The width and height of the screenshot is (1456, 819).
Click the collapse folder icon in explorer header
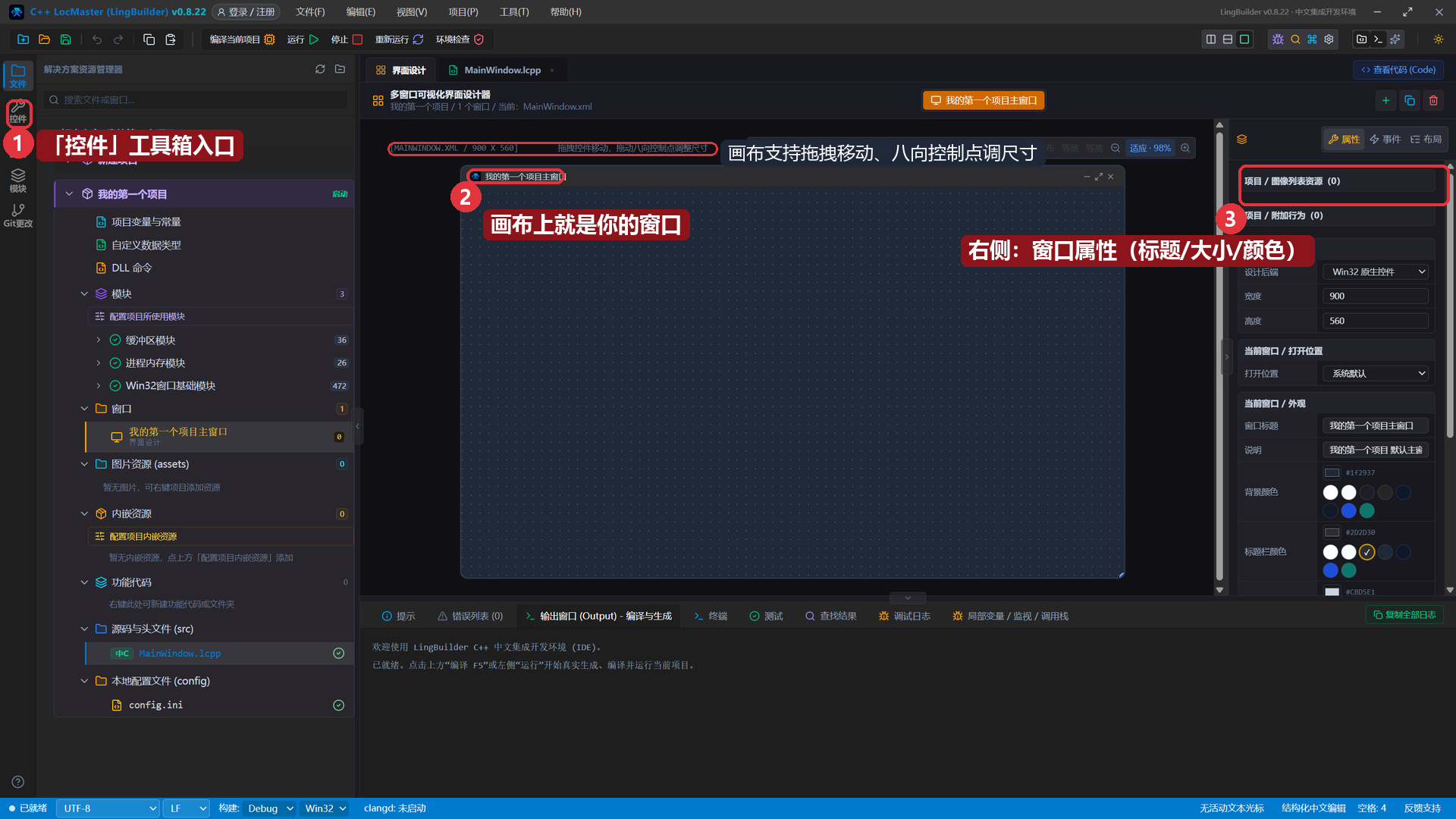tap(340, 69)
